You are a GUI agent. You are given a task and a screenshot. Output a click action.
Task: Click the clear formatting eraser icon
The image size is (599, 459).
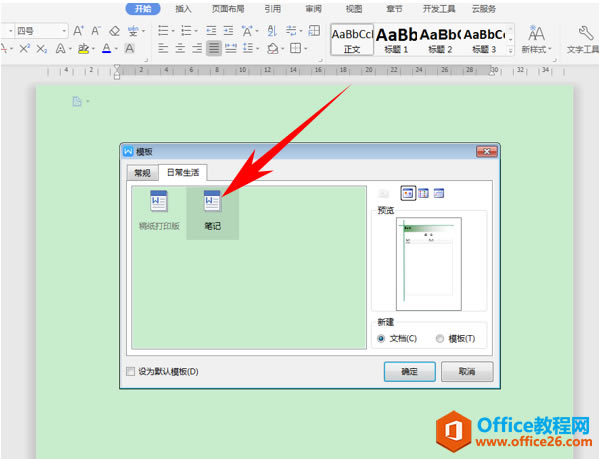114,31
